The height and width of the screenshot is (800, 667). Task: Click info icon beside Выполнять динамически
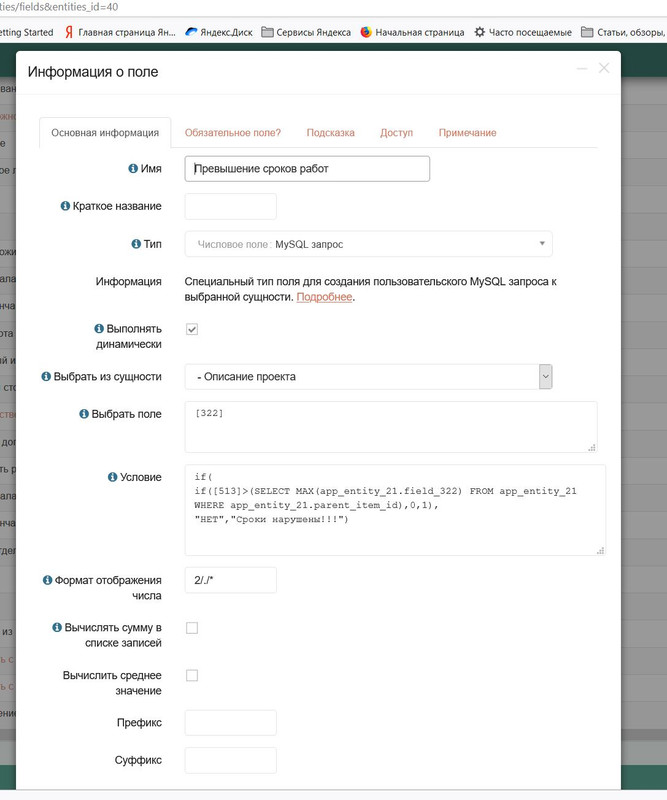(x=99, y=329)
